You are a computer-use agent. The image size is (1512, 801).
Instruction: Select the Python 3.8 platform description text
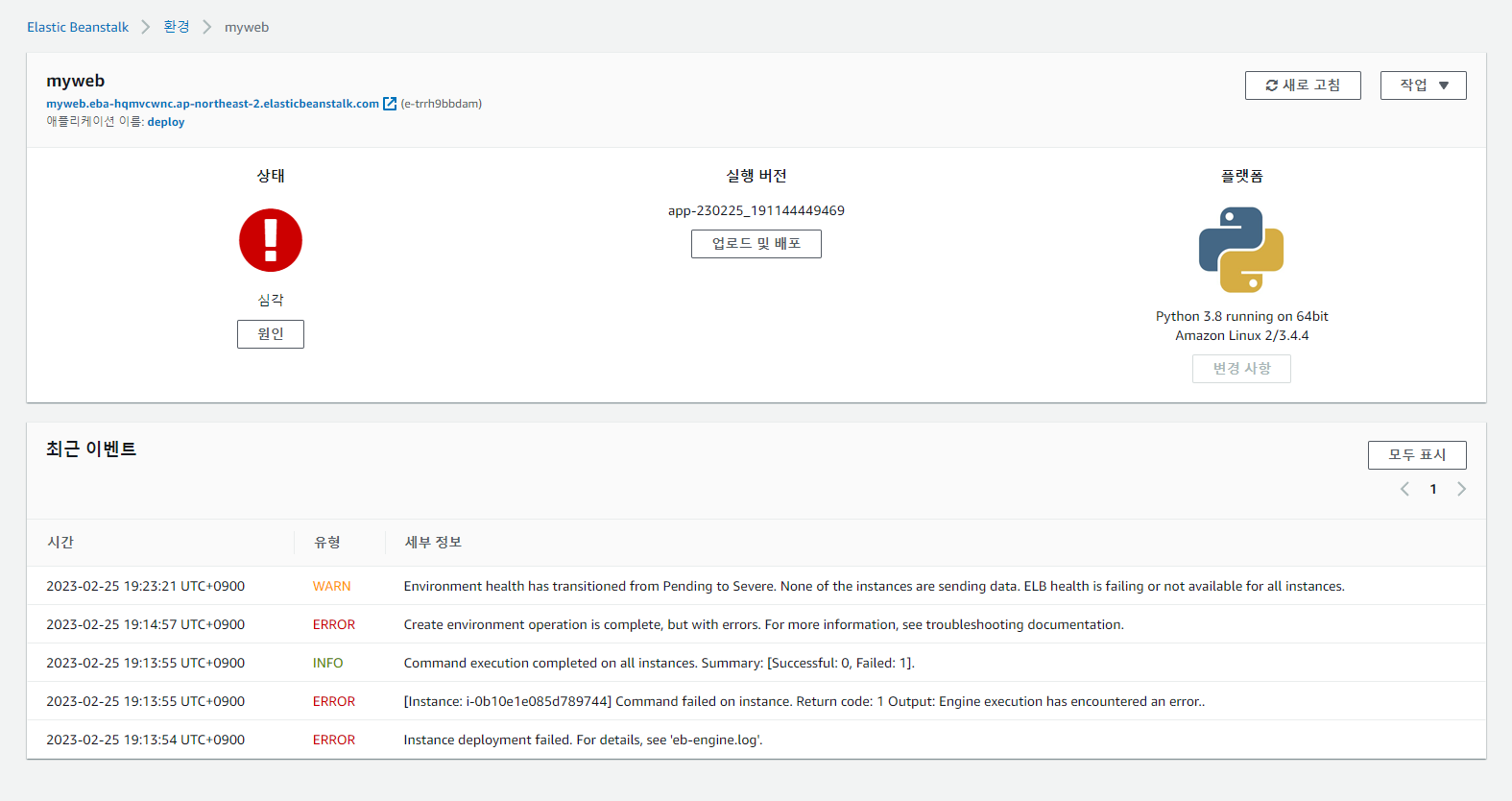[x=1242, y=326]
